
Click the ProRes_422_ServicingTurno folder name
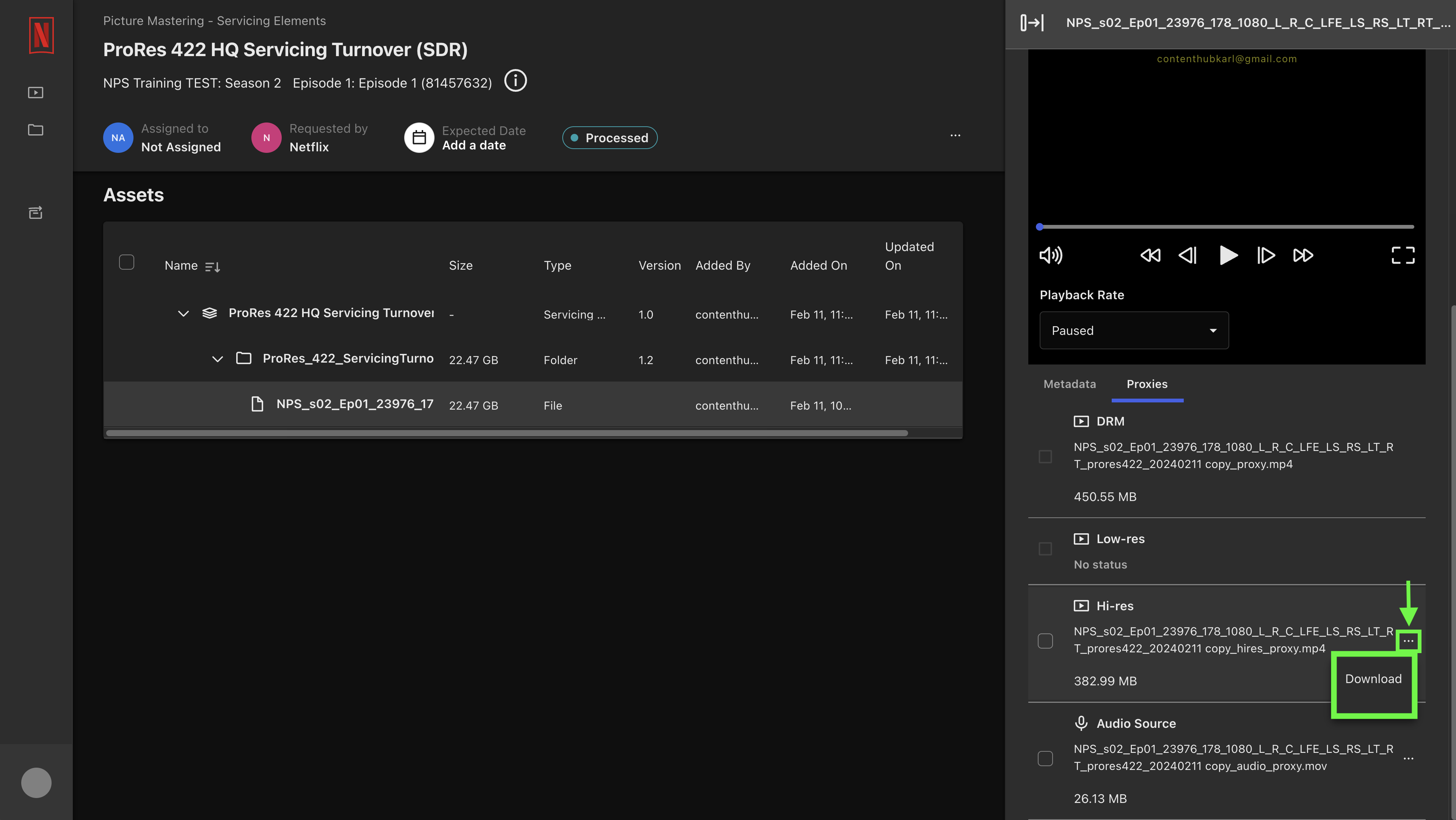(x=348, y=358)
